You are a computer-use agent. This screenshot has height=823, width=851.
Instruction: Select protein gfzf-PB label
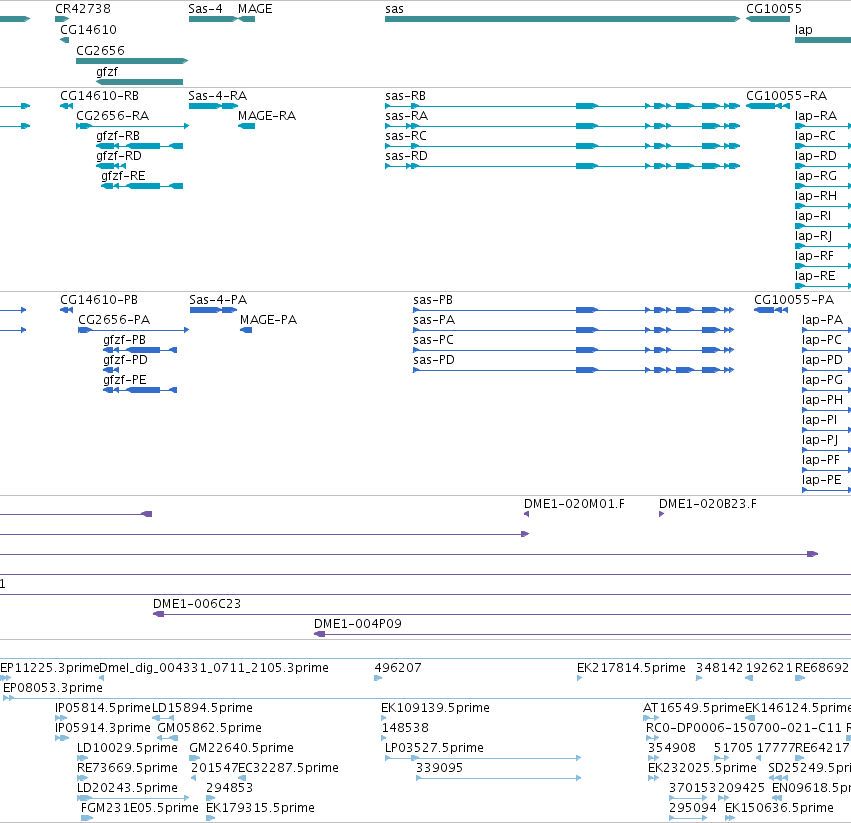(x=124, y=340)
